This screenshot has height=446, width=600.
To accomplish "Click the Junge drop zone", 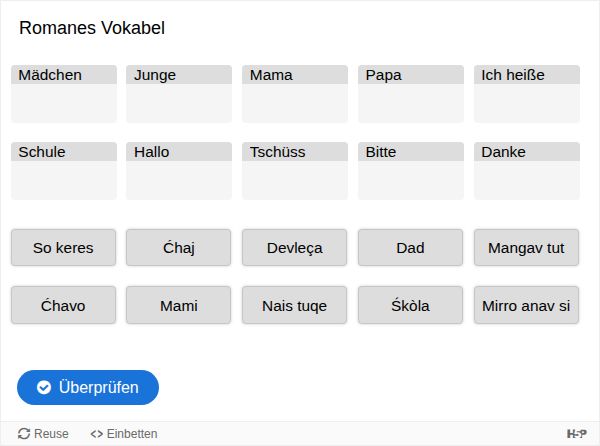I will click(179, 102).
